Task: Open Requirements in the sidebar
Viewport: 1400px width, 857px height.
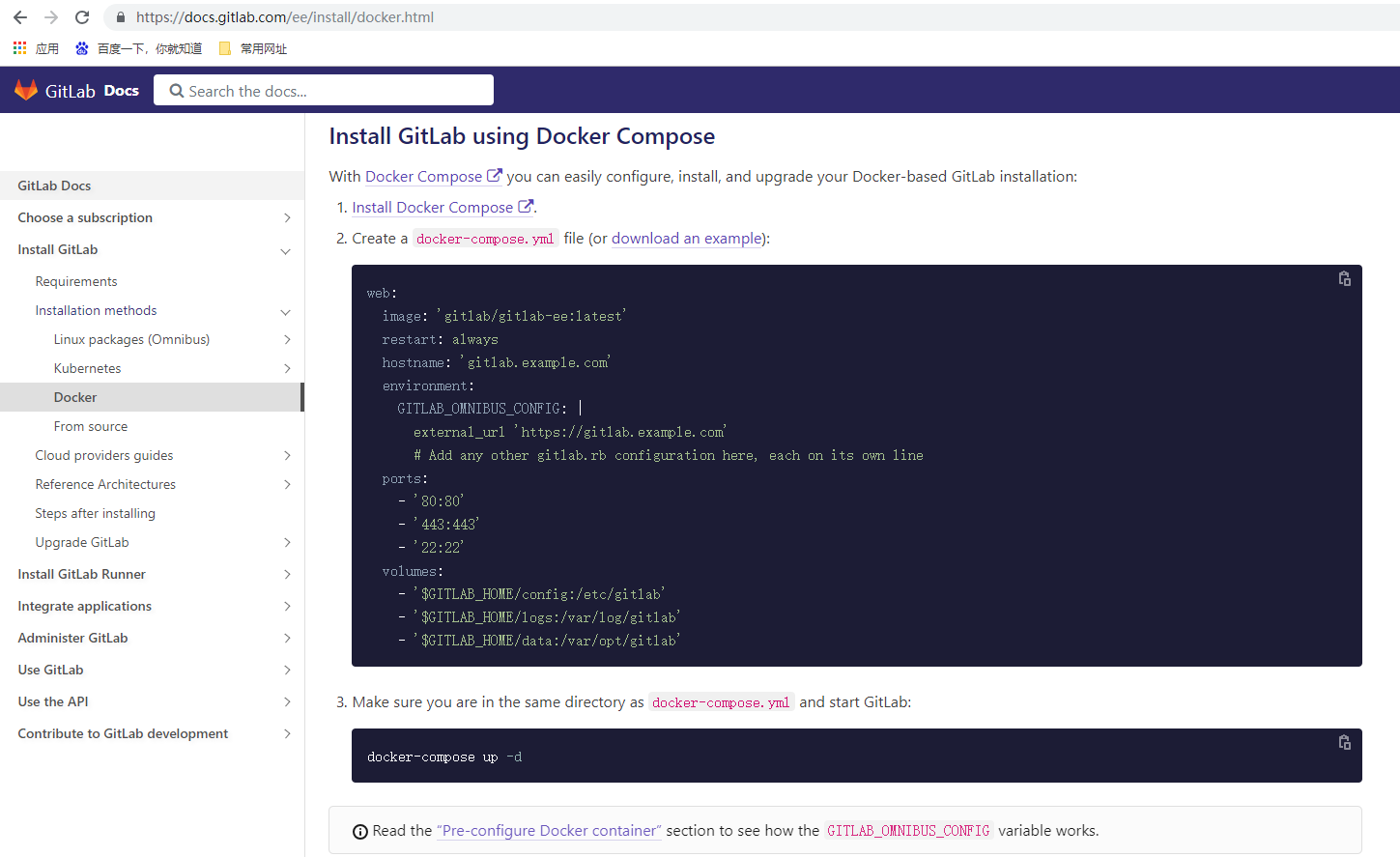Action: coord(76,281)
